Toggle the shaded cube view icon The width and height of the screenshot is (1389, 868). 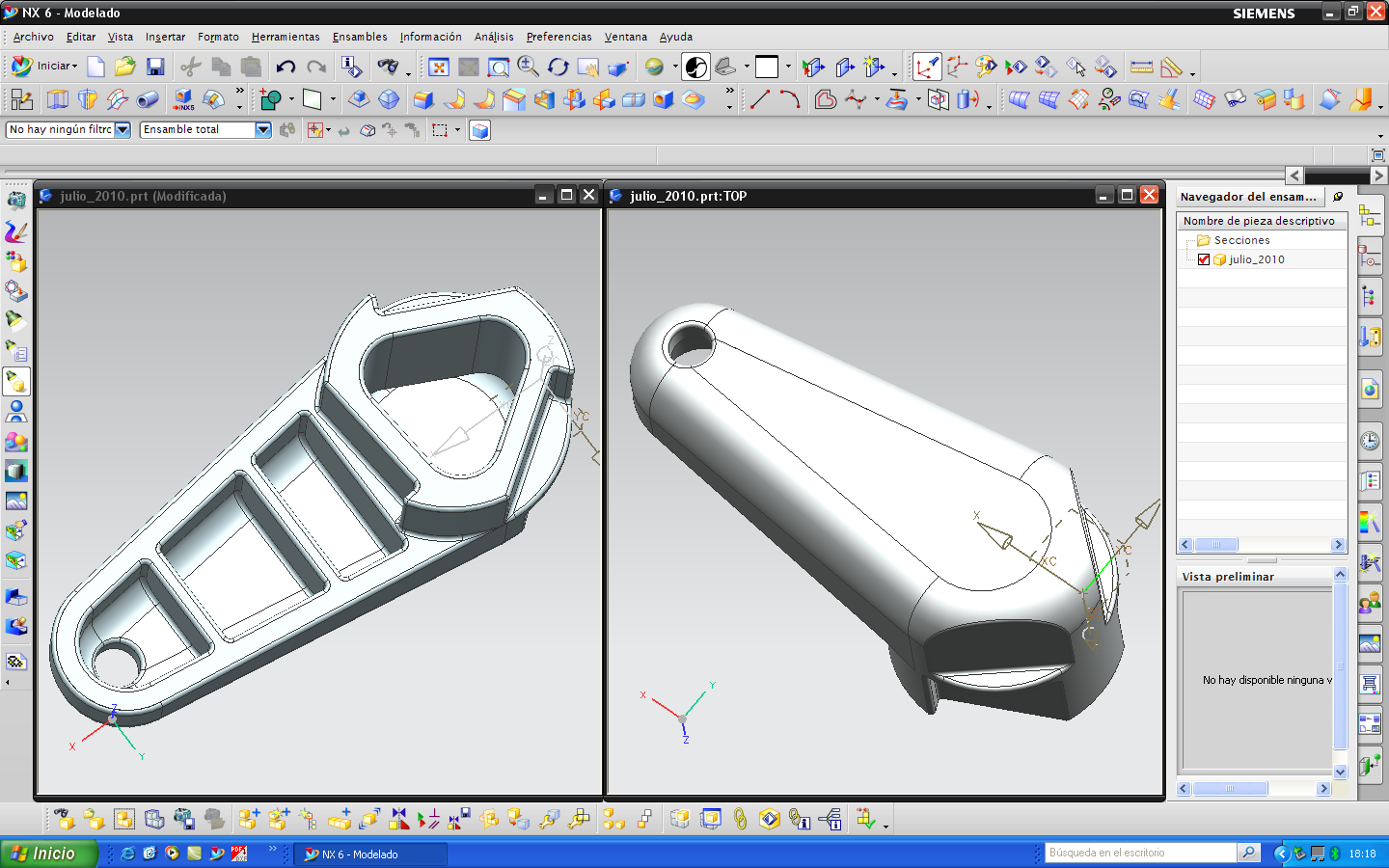click(x=479, y=130)
